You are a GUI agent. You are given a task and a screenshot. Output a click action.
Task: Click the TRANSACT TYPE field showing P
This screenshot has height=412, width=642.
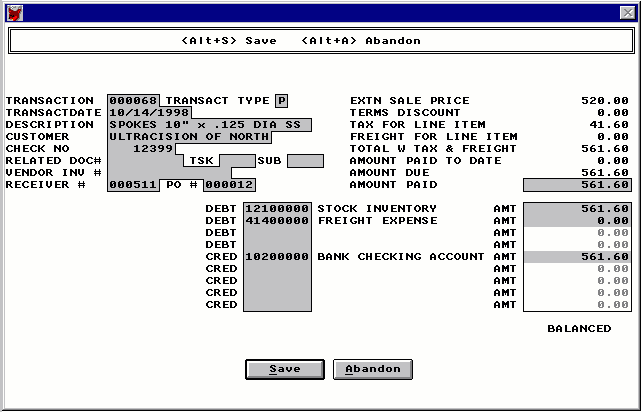pyautogui.click(x=282, y=101)
